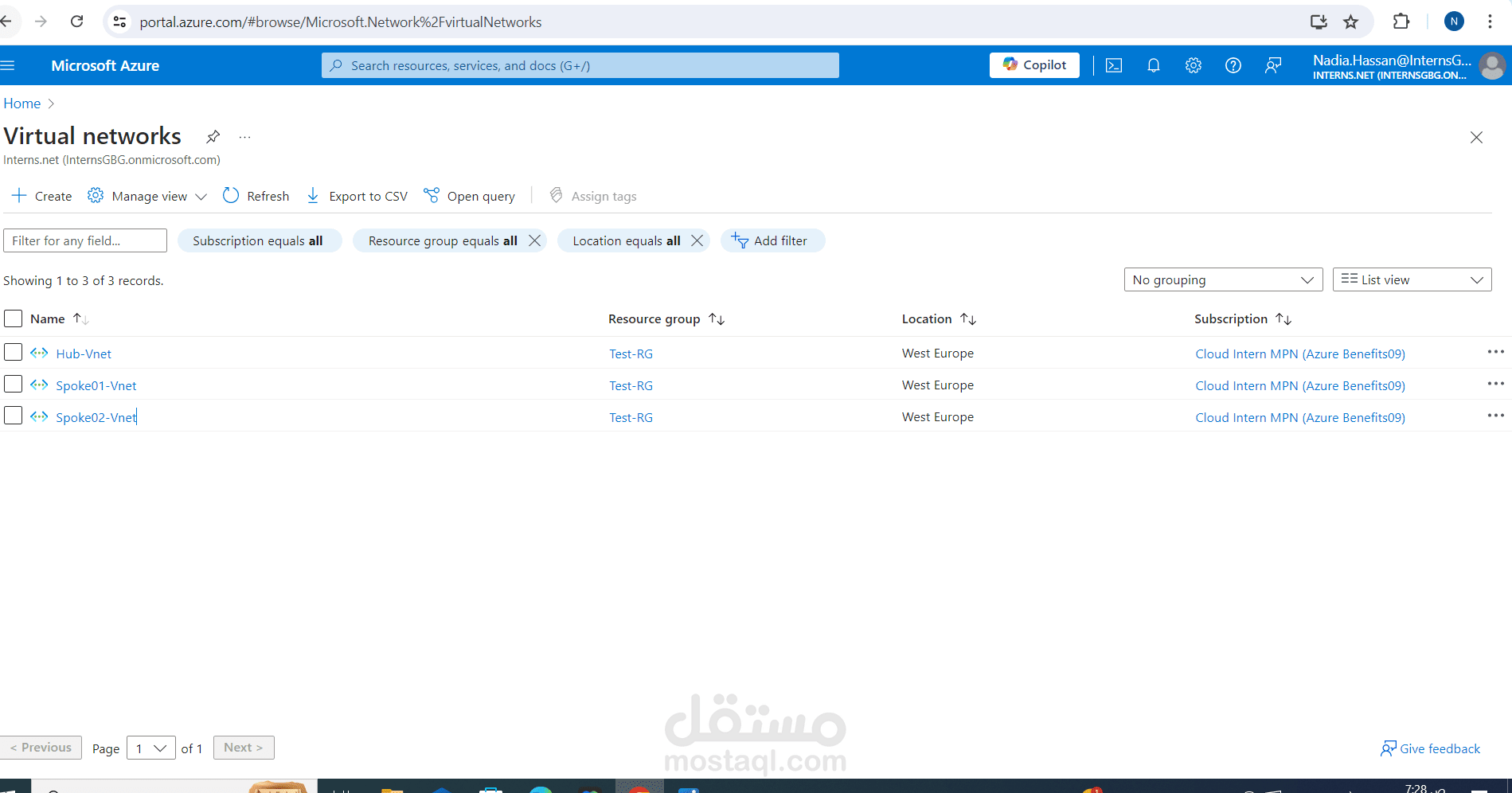Image resolution: width=1512 pixels, height=793 pixels.
Task: Open Cloud Shell from the top bar
Action: [1114, 65]
